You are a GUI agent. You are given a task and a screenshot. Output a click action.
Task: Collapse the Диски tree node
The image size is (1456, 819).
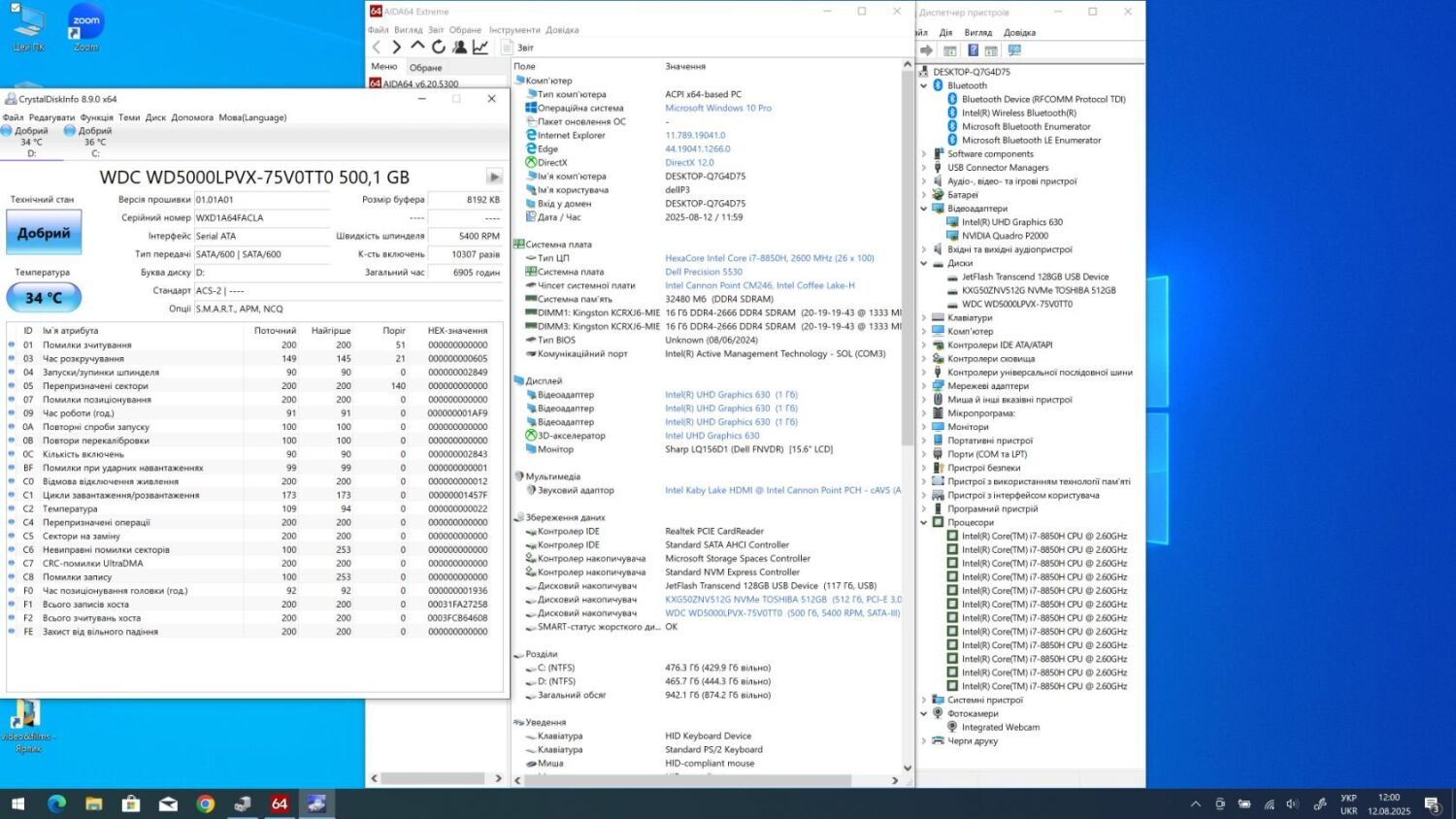924,263
